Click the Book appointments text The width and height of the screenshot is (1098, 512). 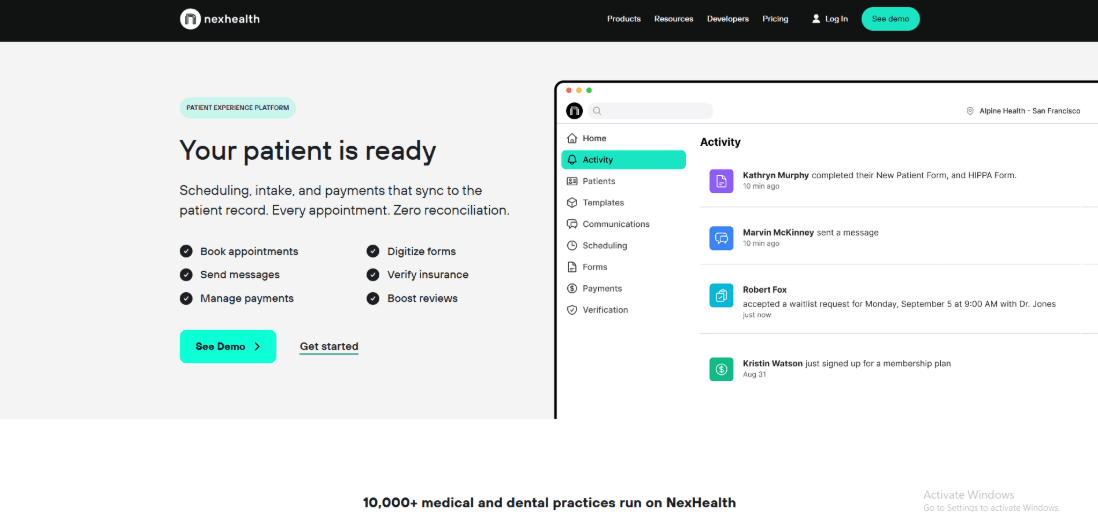point(249,251)
